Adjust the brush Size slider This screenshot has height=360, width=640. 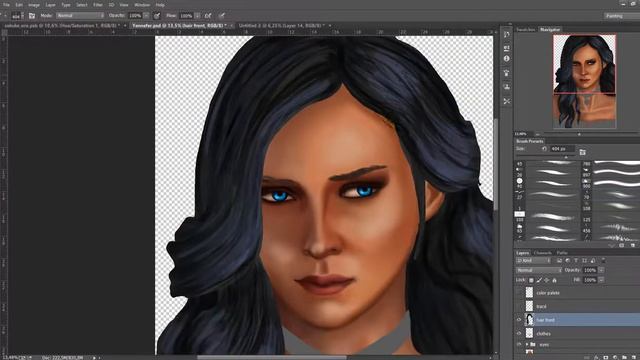[x=566, y=157]
